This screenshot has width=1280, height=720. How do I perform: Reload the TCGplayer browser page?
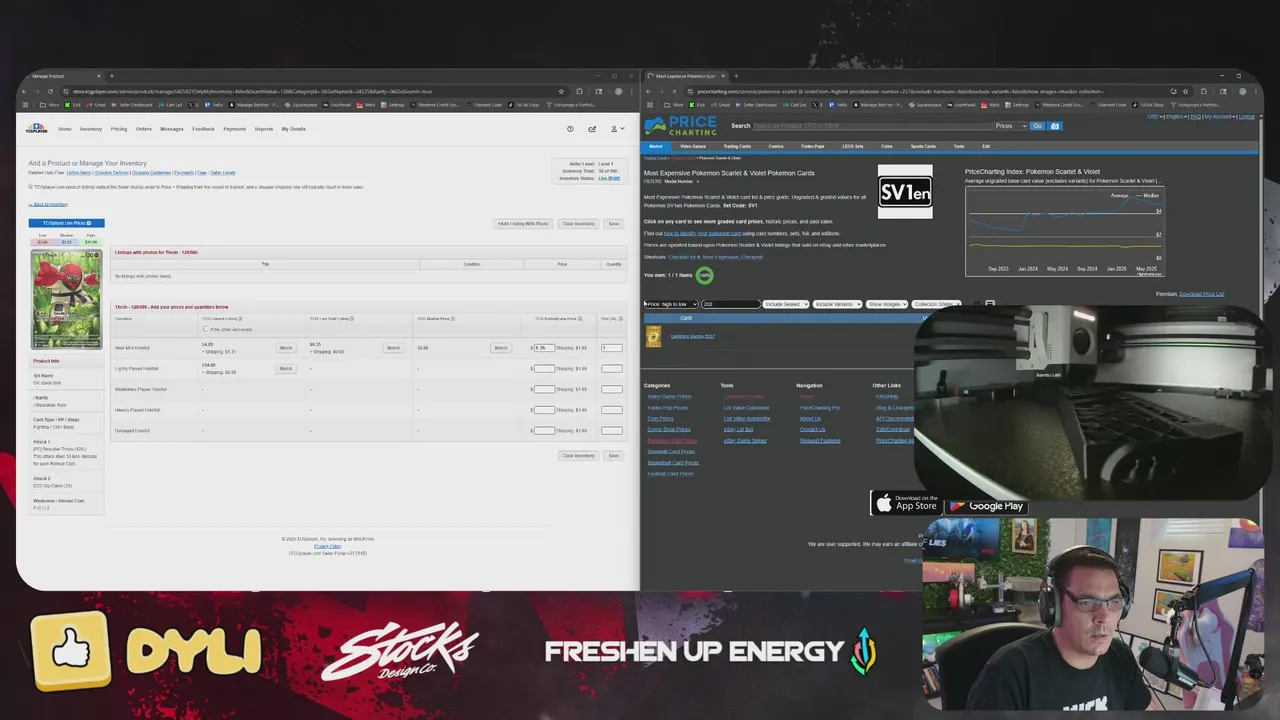tap(52, 91)
